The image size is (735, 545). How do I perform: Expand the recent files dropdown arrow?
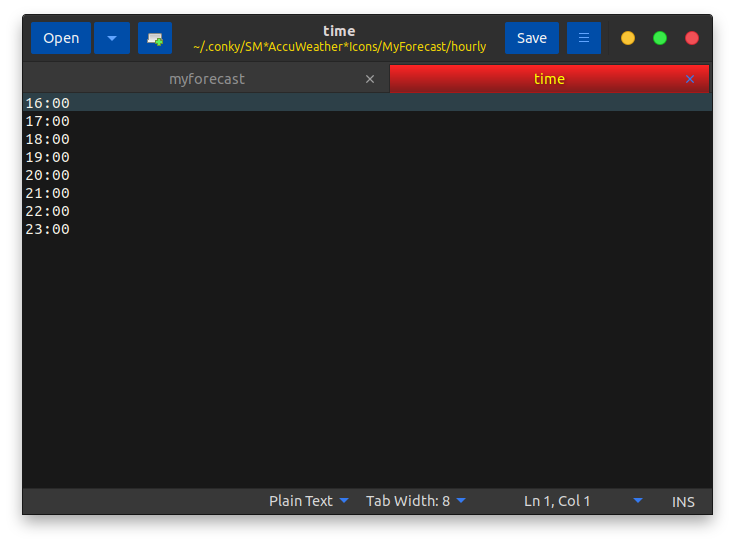tap(112, 38)
